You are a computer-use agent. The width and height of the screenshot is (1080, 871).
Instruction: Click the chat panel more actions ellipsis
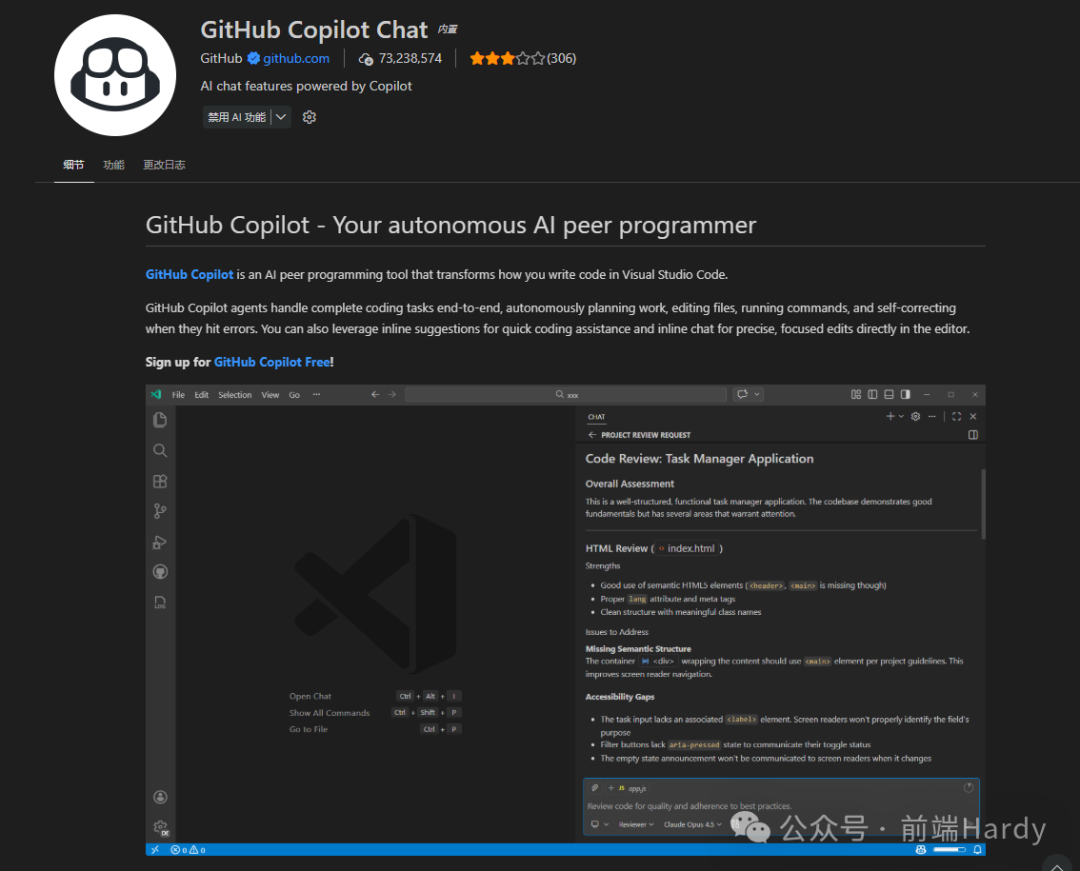pyautogui.click(x=932, y=416)
